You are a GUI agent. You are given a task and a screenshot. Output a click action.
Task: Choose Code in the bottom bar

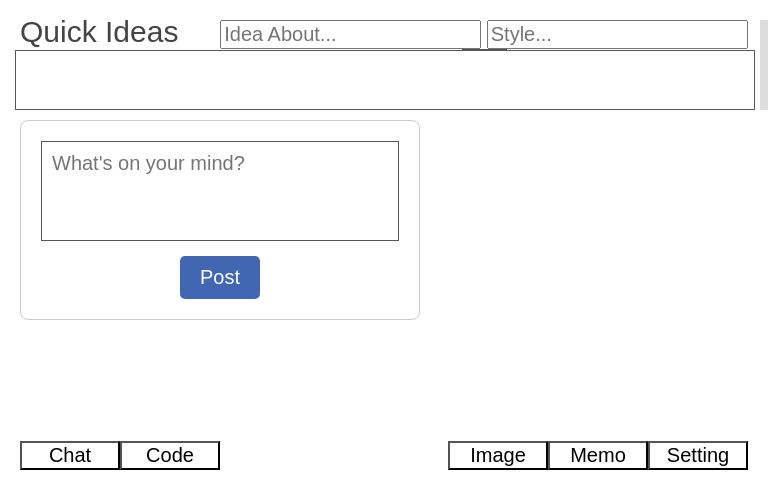(x=170, y=455)
